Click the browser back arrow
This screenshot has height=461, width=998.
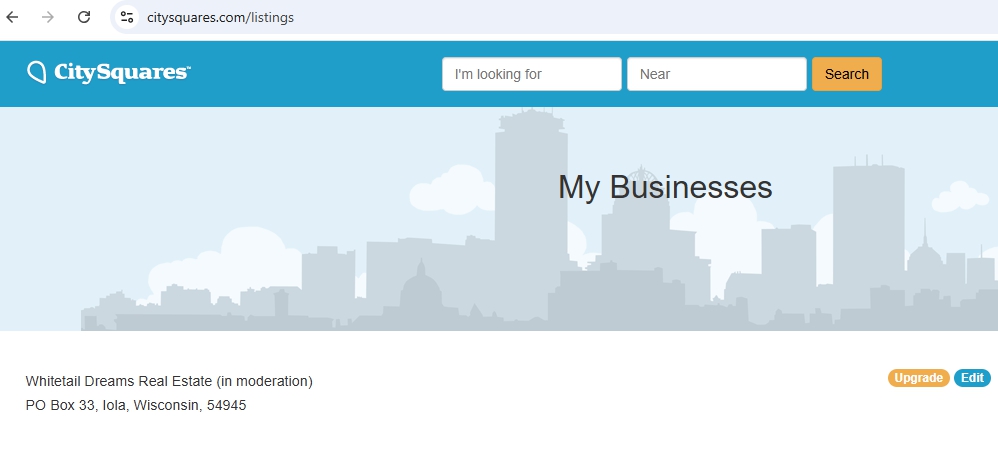pyautogui.click(x=13, y=17)
